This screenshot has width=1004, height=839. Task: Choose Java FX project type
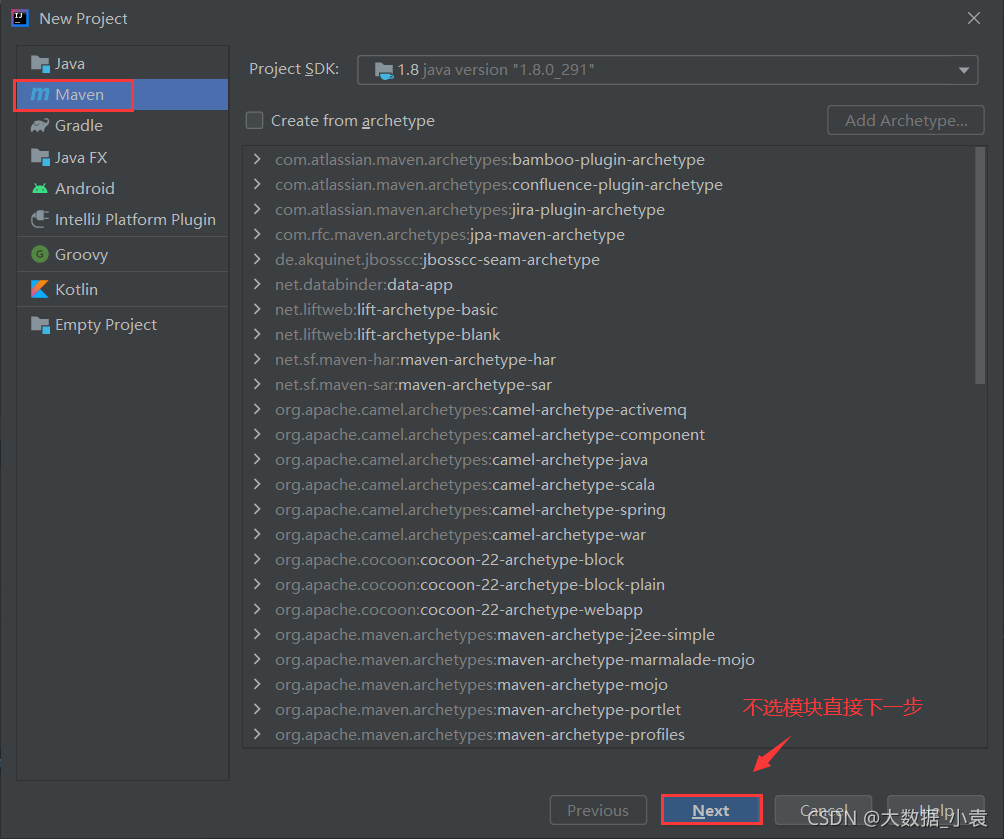click(x=122, y=158)
